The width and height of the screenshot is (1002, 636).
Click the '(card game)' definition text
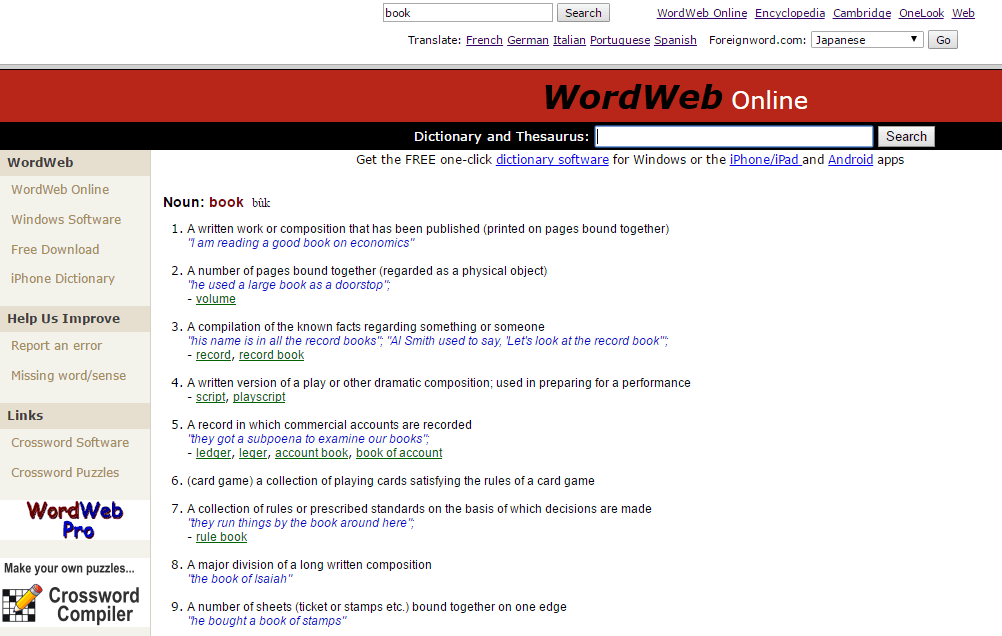click(390, 481)
